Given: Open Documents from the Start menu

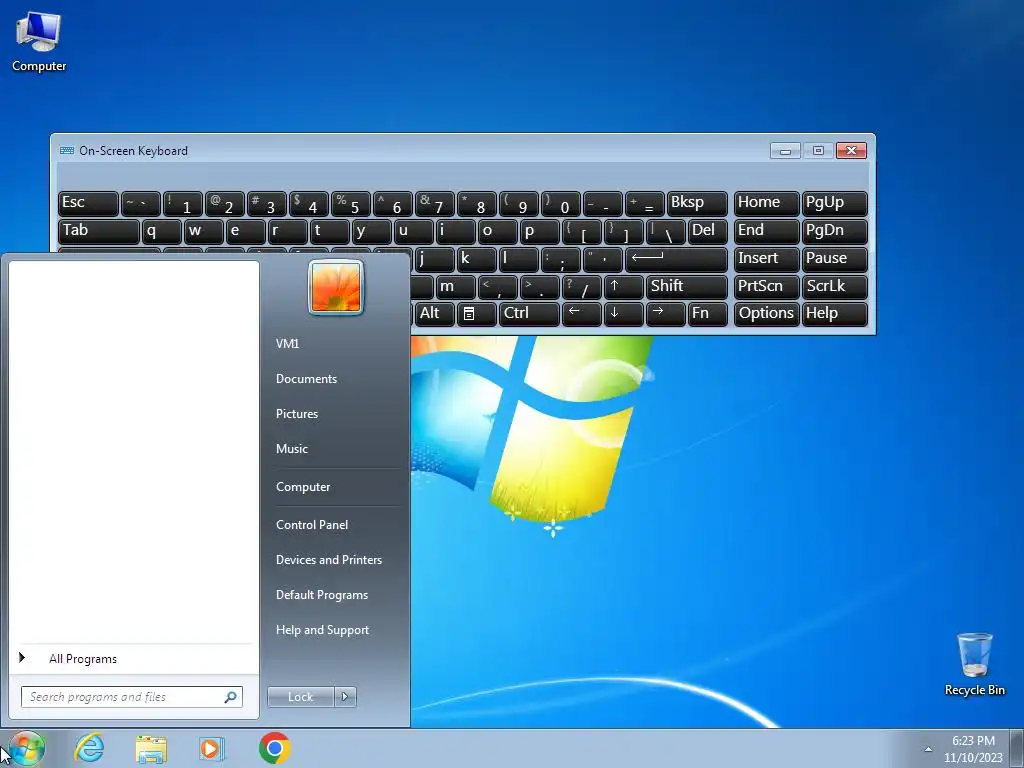Looking at the screenshot, I should 306,379.
